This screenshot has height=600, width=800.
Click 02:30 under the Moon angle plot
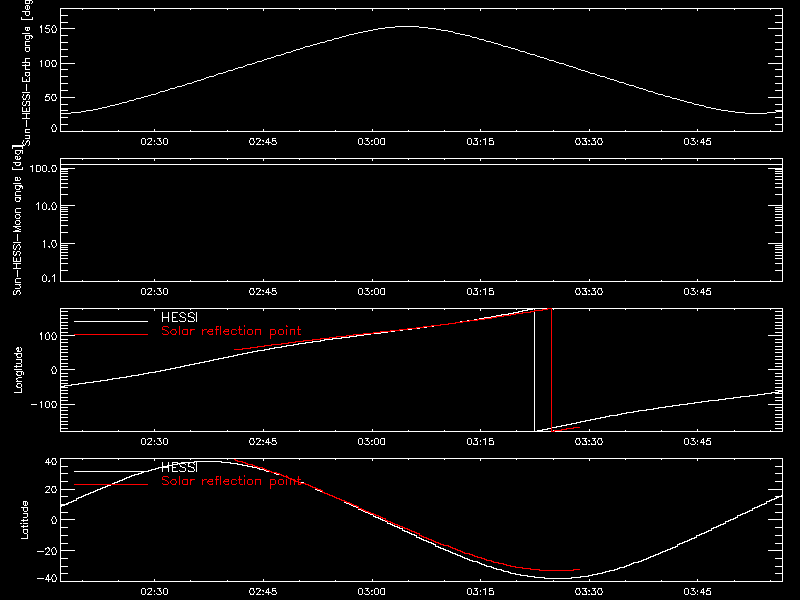pyautogui.click(x=154, y=291)
